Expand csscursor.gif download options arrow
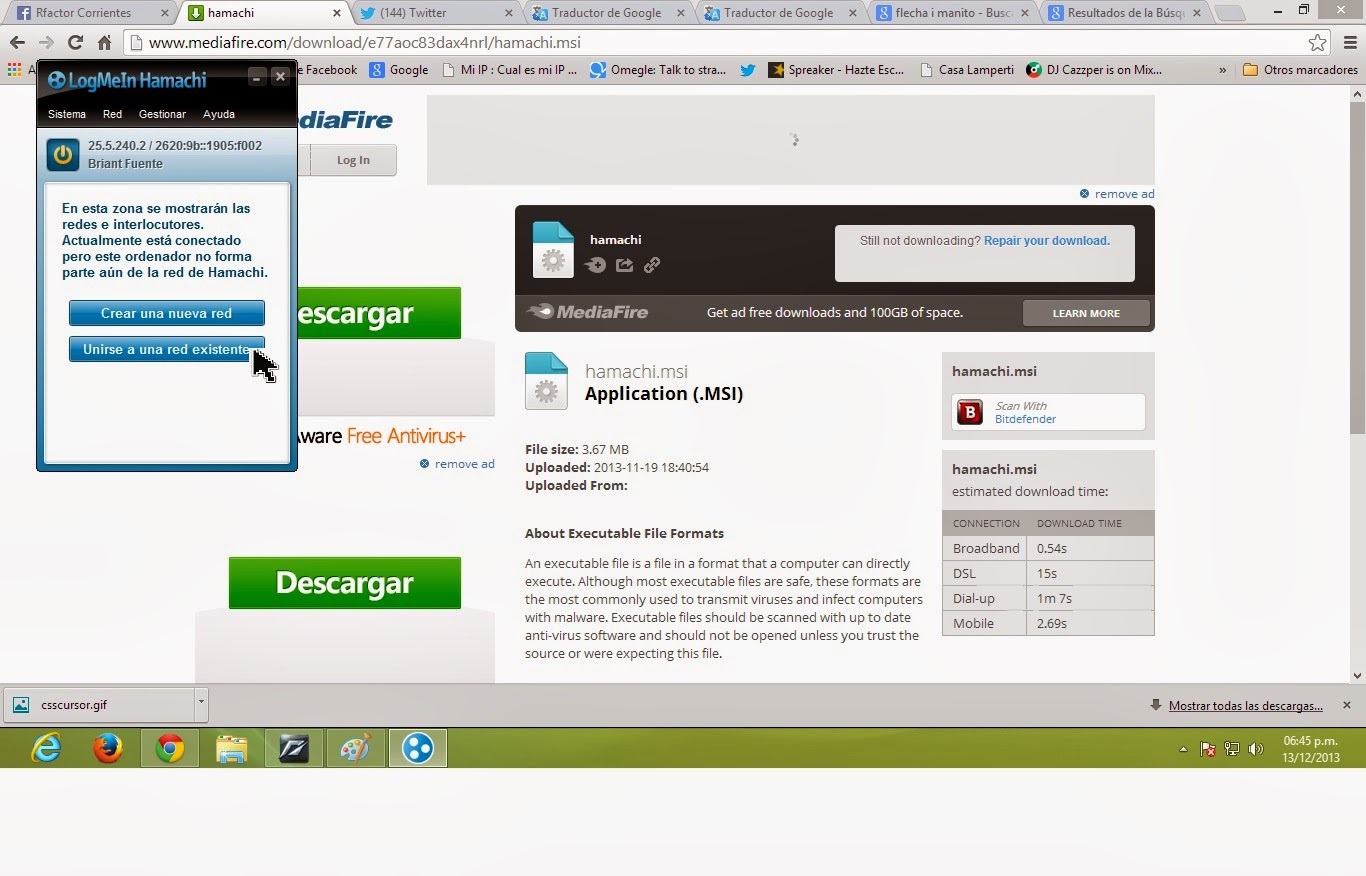 point(201,704)
